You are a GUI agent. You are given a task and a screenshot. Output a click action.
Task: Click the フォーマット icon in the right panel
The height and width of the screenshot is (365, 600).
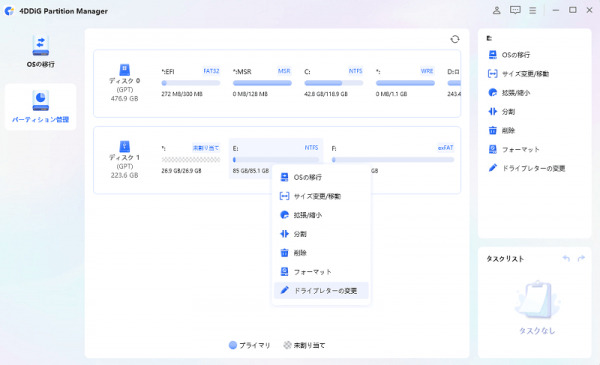coord(492,149)
